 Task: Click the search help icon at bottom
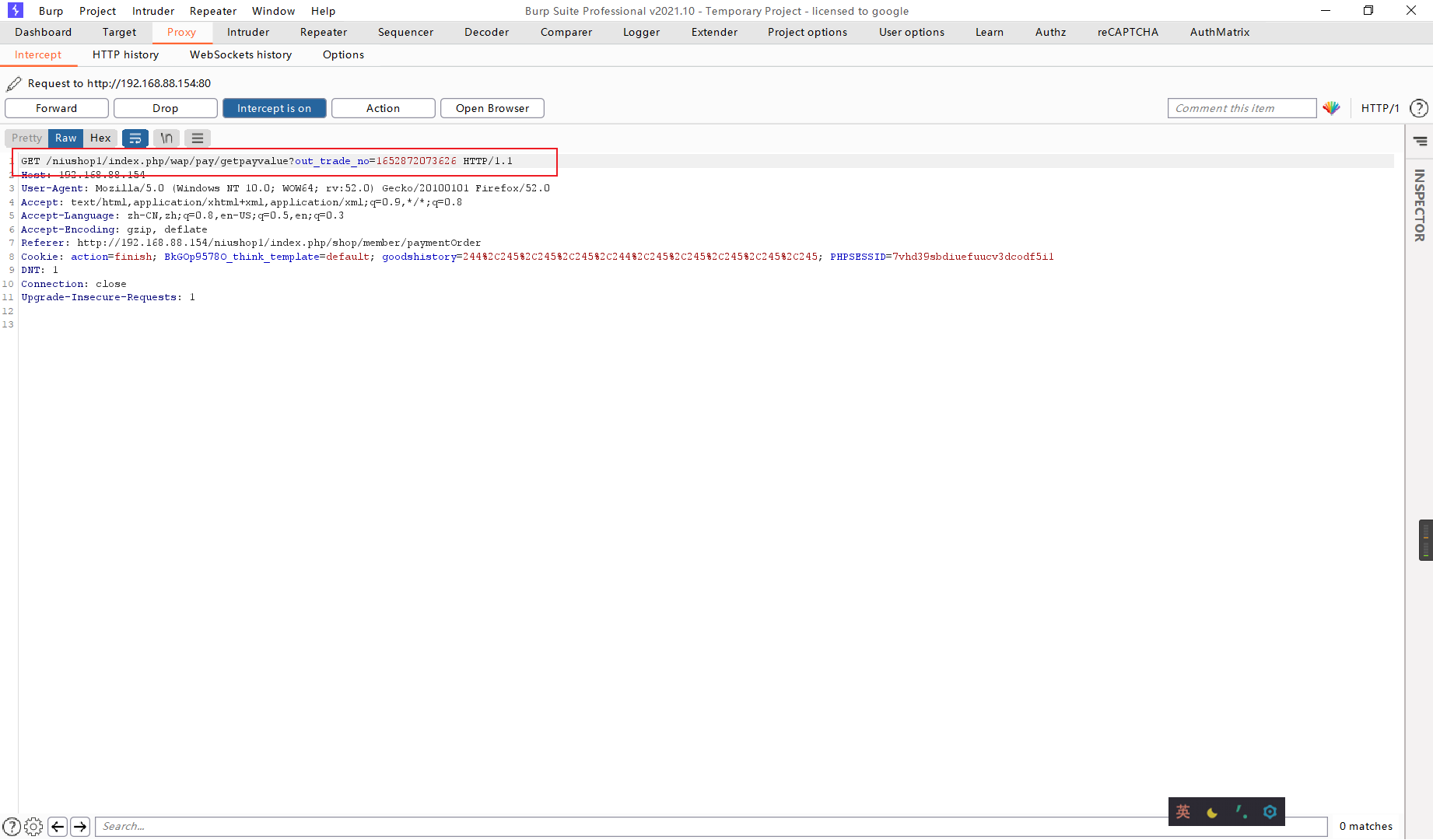tap(12, 826)
